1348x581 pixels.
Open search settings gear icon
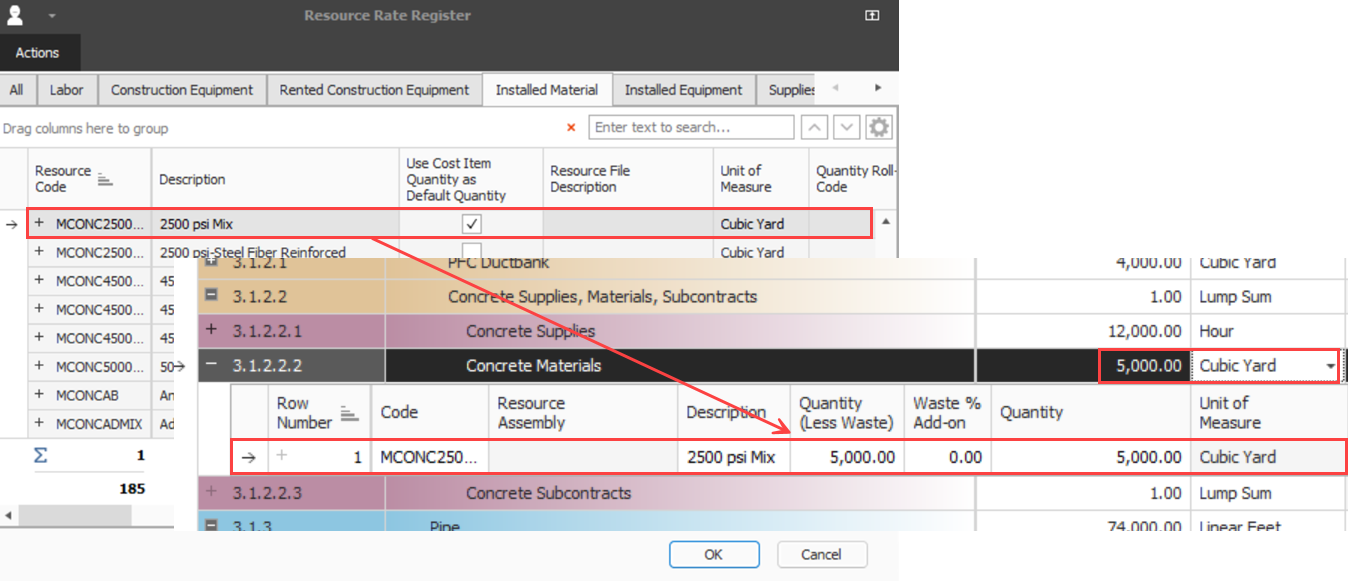[x=879, y=128]
